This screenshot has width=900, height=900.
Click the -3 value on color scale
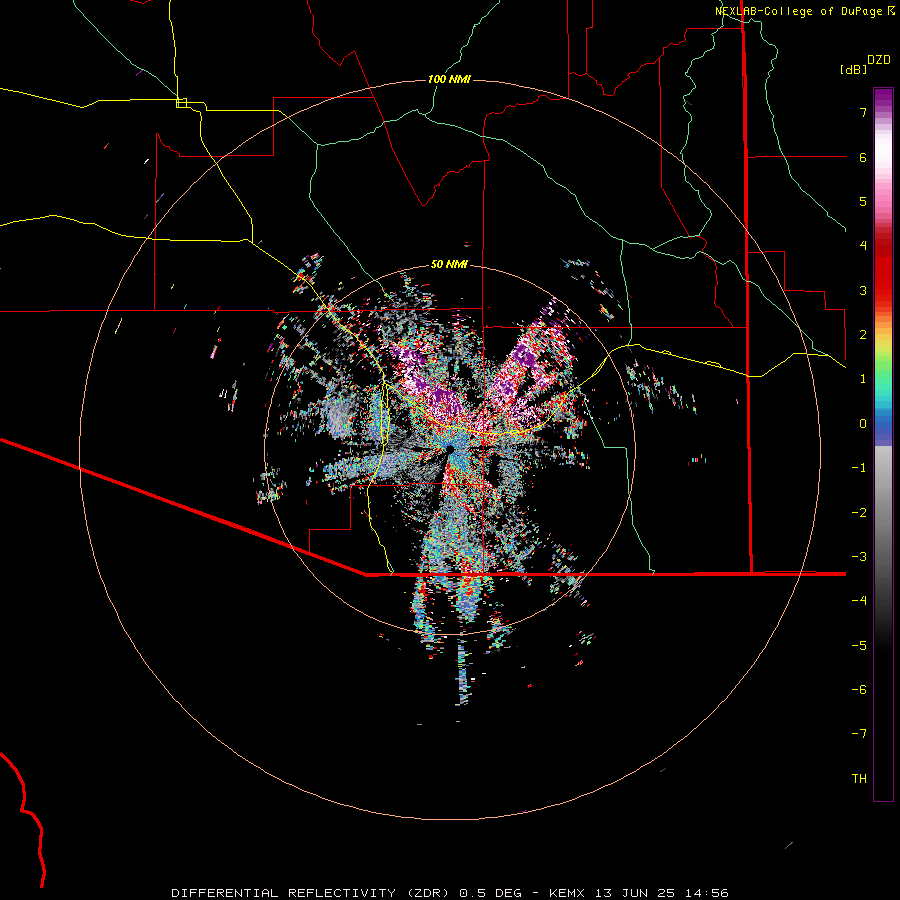click(x=859, y=557)
